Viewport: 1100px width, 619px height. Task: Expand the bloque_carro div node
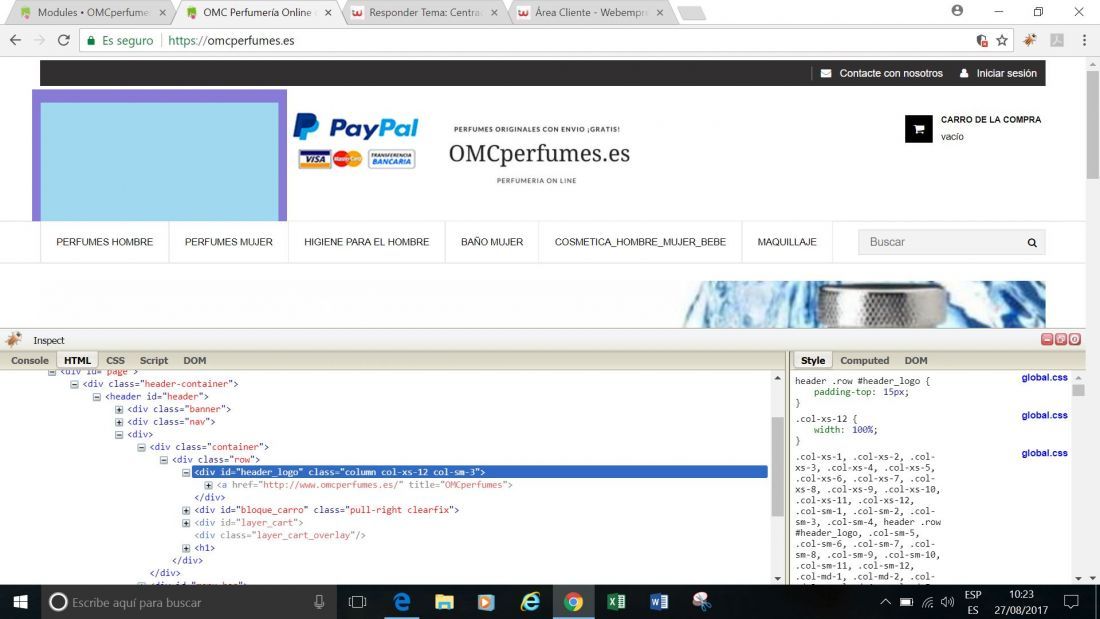[187, 510]
